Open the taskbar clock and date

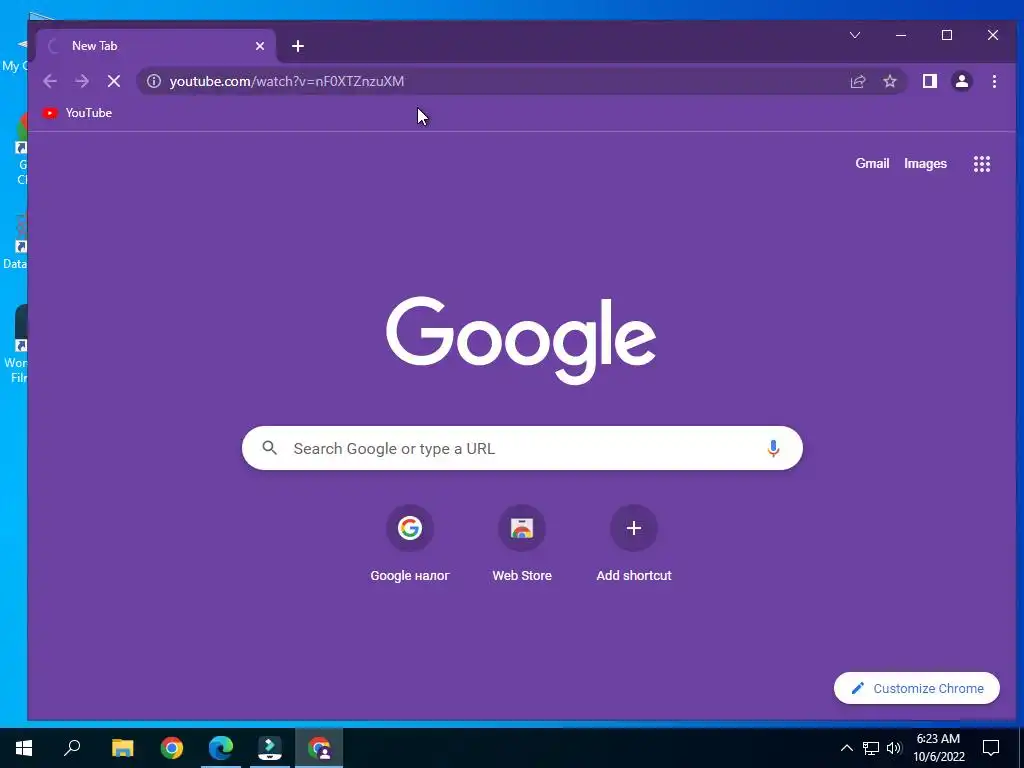pyautogui.click(x=938, y=748)
